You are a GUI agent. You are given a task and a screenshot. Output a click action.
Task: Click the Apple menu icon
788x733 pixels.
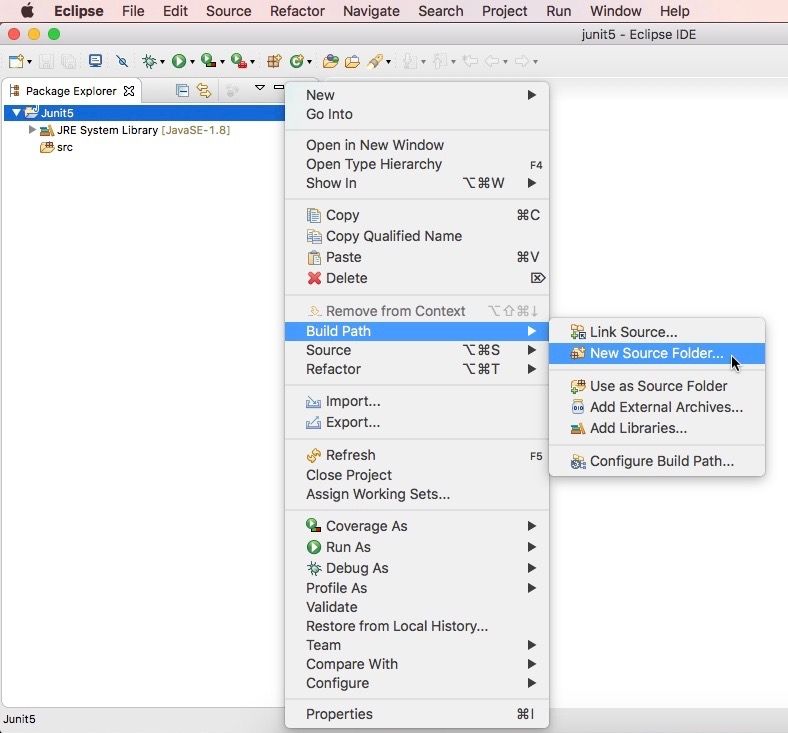point(27,11)
